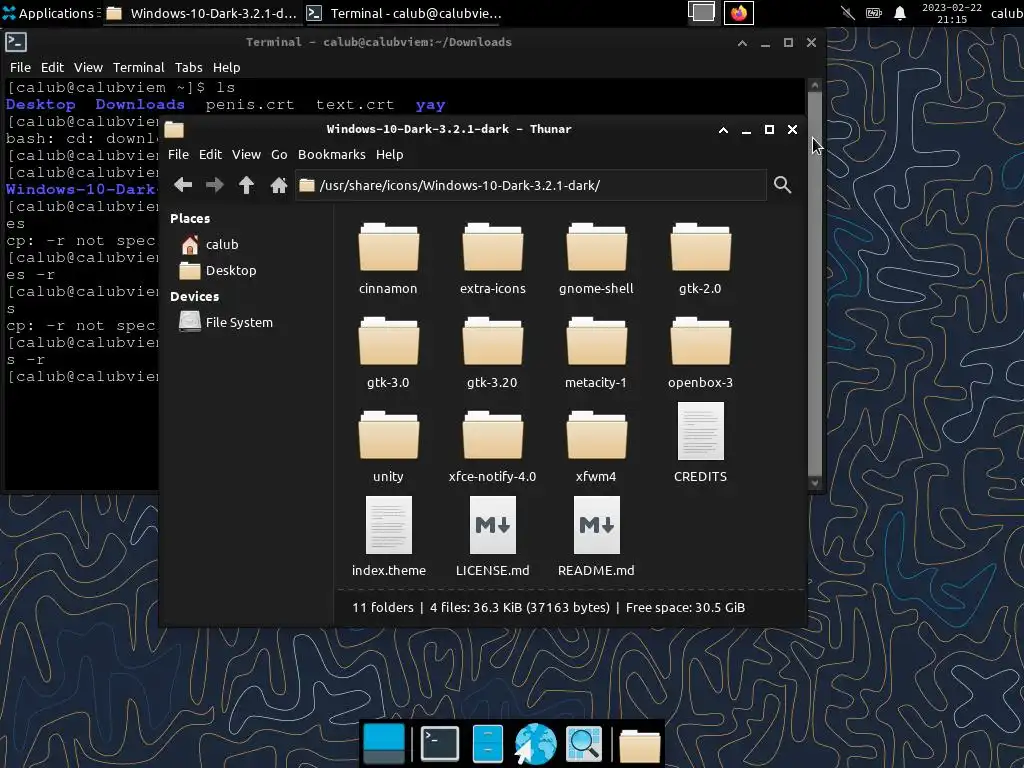This screenshot has width=1024, height=768.
Task: Click the Firefox icon in top panel
Action: (x=739, y=13)
